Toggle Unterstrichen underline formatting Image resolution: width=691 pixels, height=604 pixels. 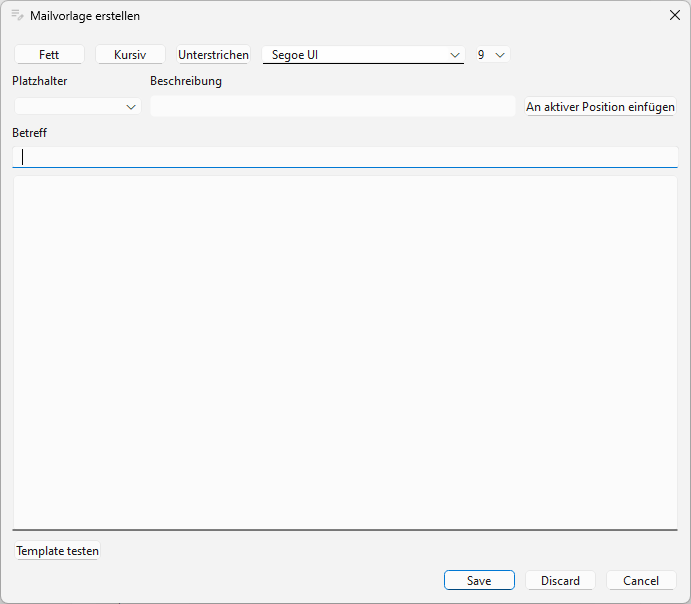(213, 55)
